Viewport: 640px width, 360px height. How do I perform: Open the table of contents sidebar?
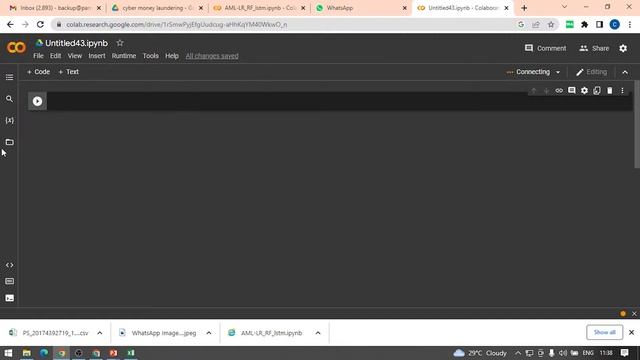pos(9,77)
